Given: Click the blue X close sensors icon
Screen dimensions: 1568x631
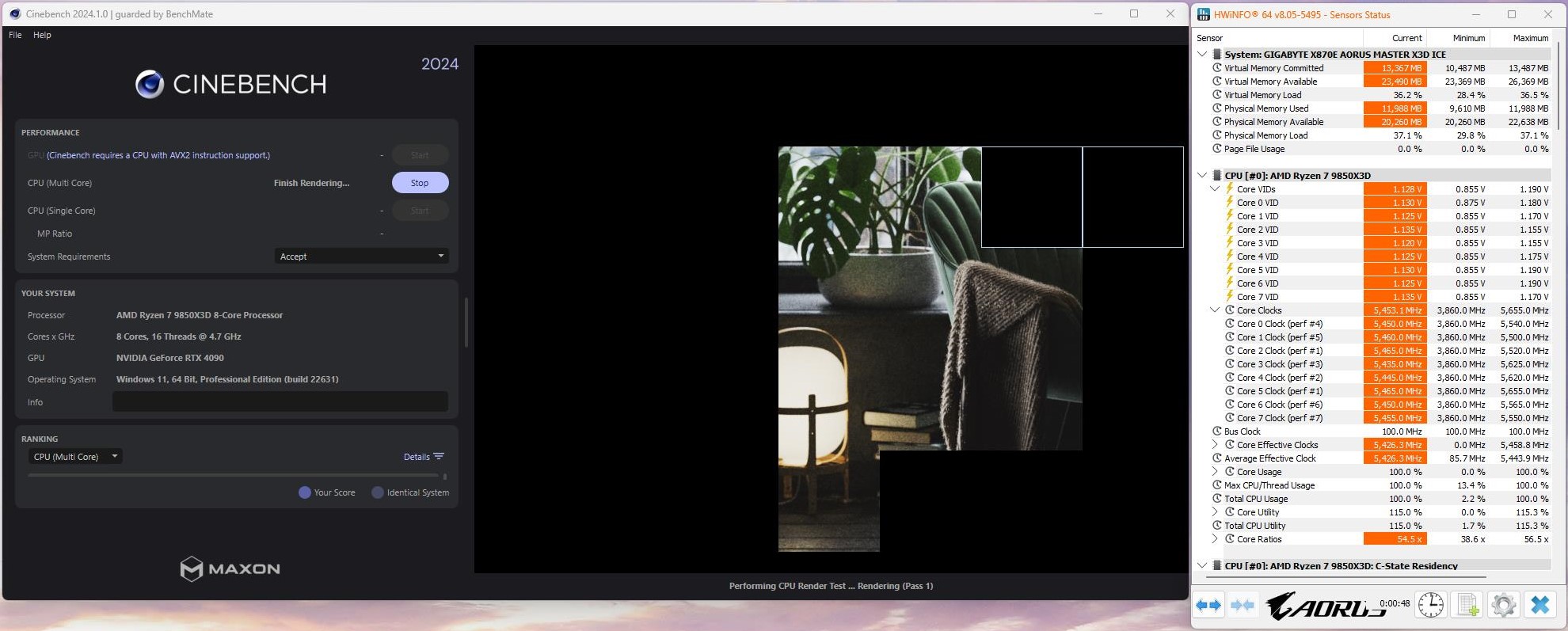Looking at the screenshot, I should click(x=1539, y=606).
